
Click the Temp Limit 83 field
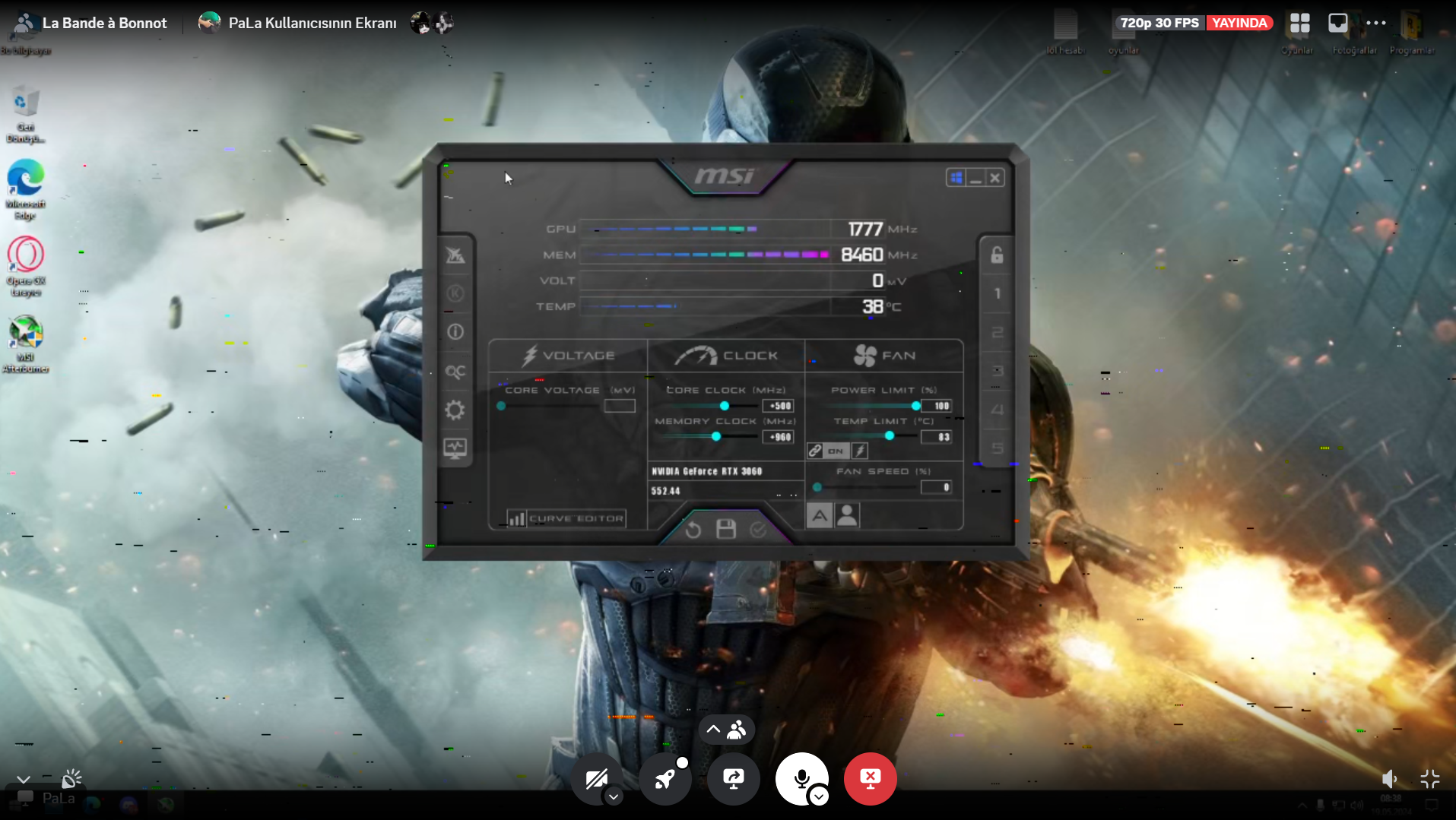[x=937, y=437]
